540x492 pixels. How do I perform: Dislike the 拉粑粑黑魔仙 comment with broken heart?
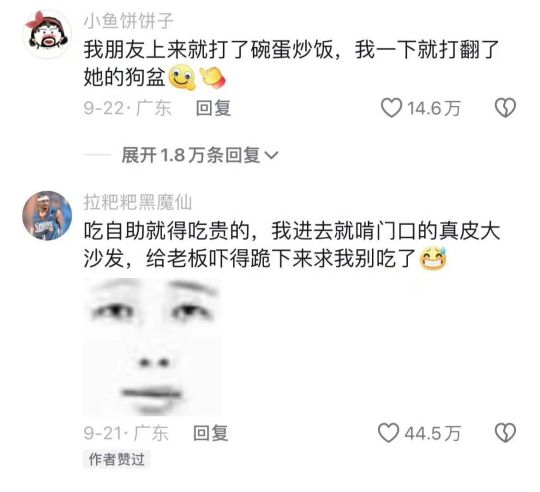pos(505,433)
